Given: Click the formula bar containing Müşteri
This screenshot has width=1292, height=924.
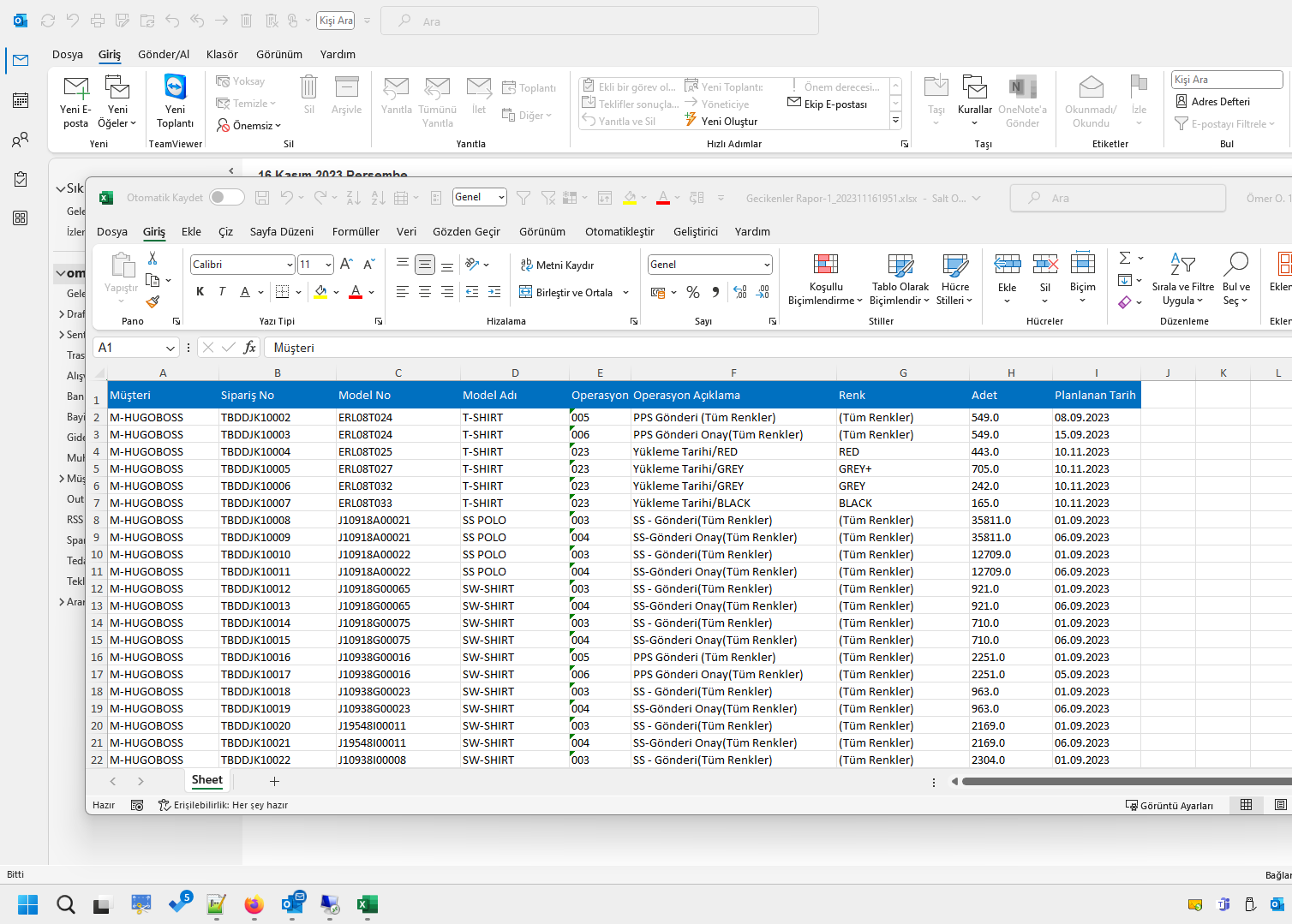Looking at the screenshot, I should 780,348.
